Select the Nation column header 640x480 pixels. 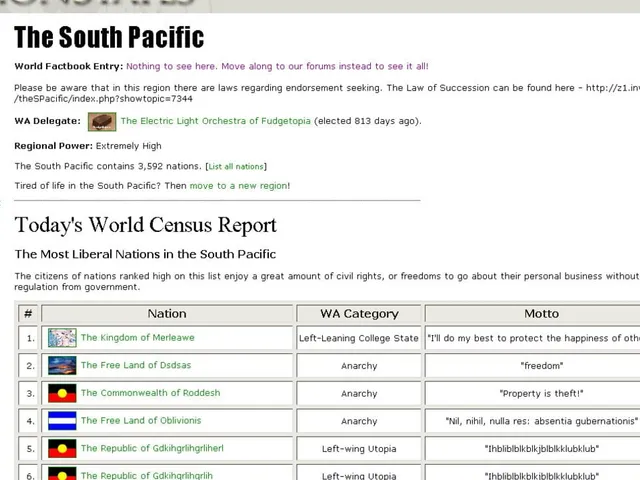point(167,313)
